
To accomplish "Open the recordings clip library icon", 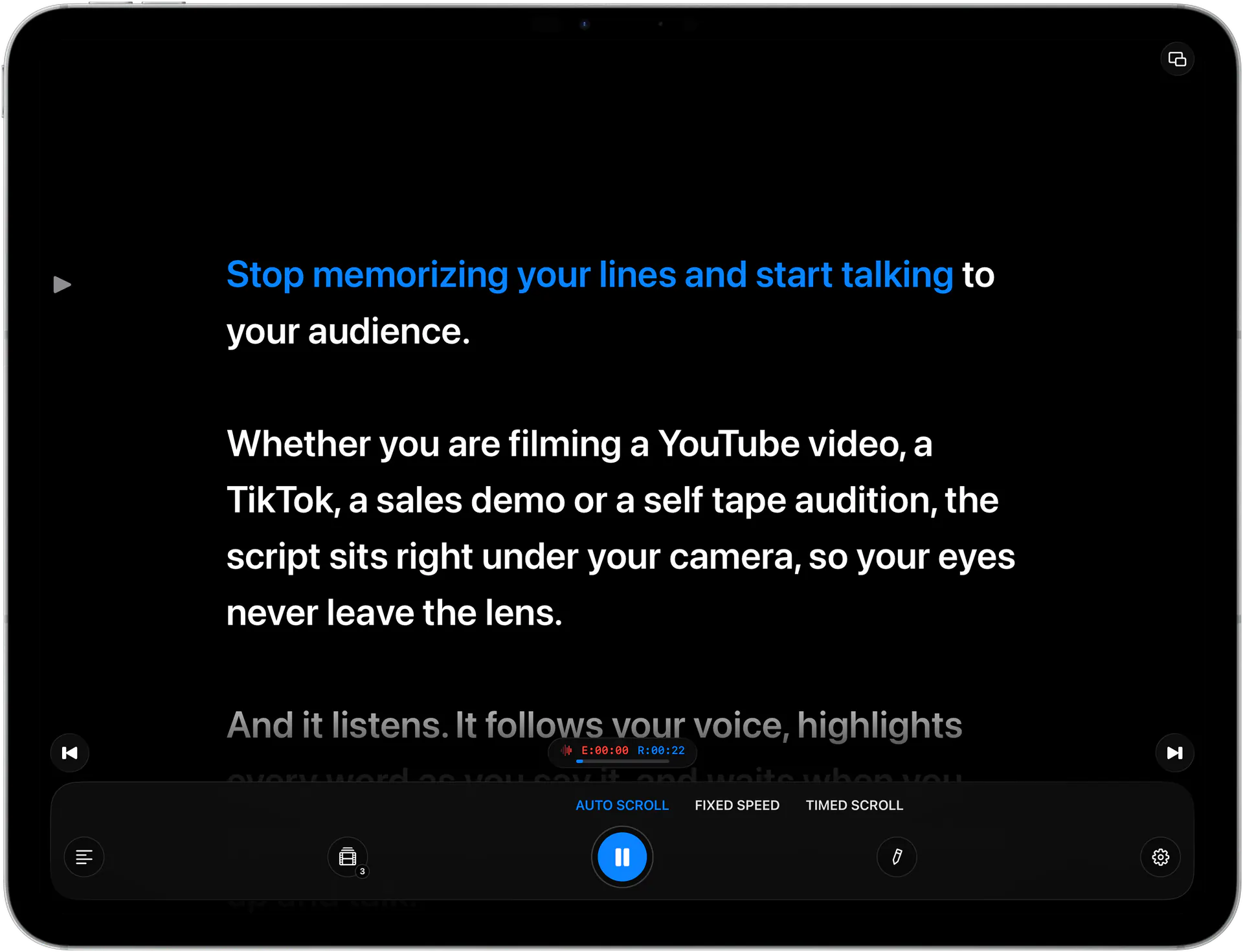I will pos(348,857).
